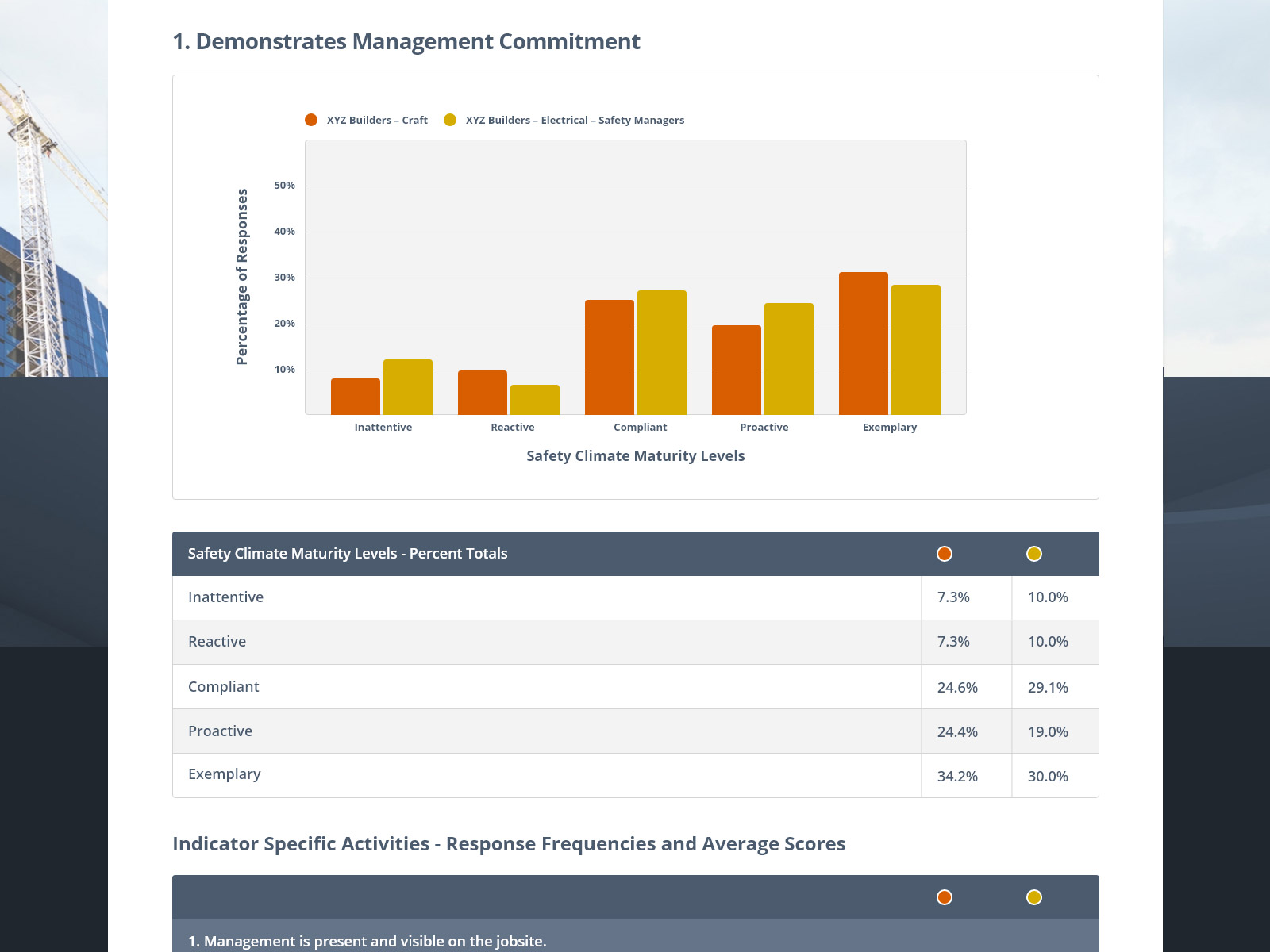
Task: Click the 'Proactive' chart axis label
Action: (x=764, y=428)
